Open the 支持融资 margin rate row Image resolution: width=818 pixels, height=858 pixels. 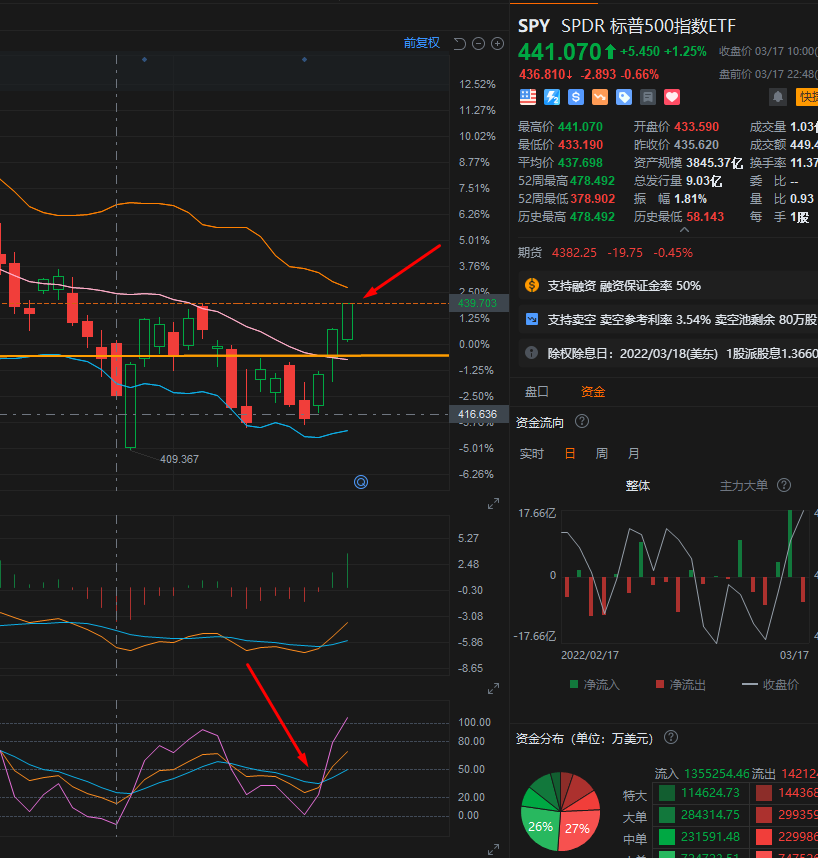point(668,286)
